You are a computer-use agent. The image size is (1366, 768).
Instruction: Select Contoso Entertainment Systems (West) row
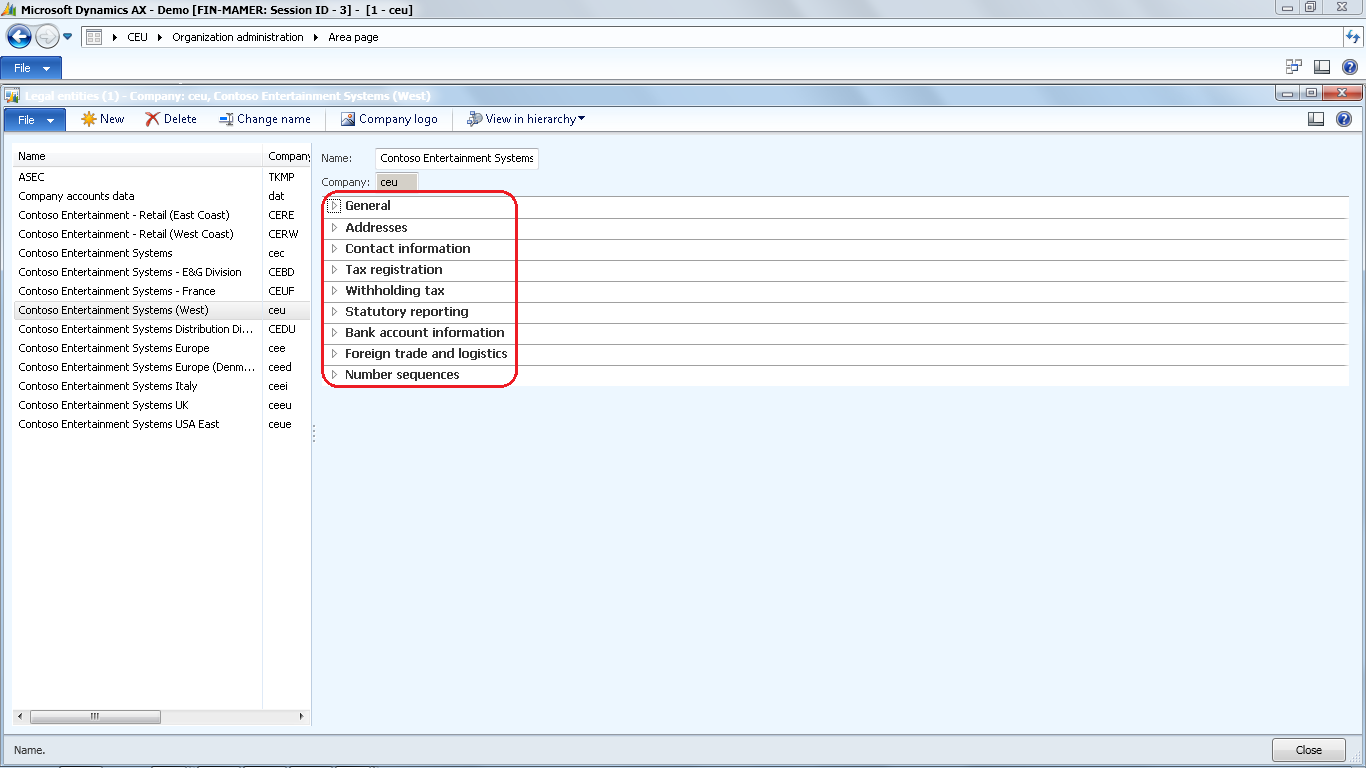click(x=162, y=310)
